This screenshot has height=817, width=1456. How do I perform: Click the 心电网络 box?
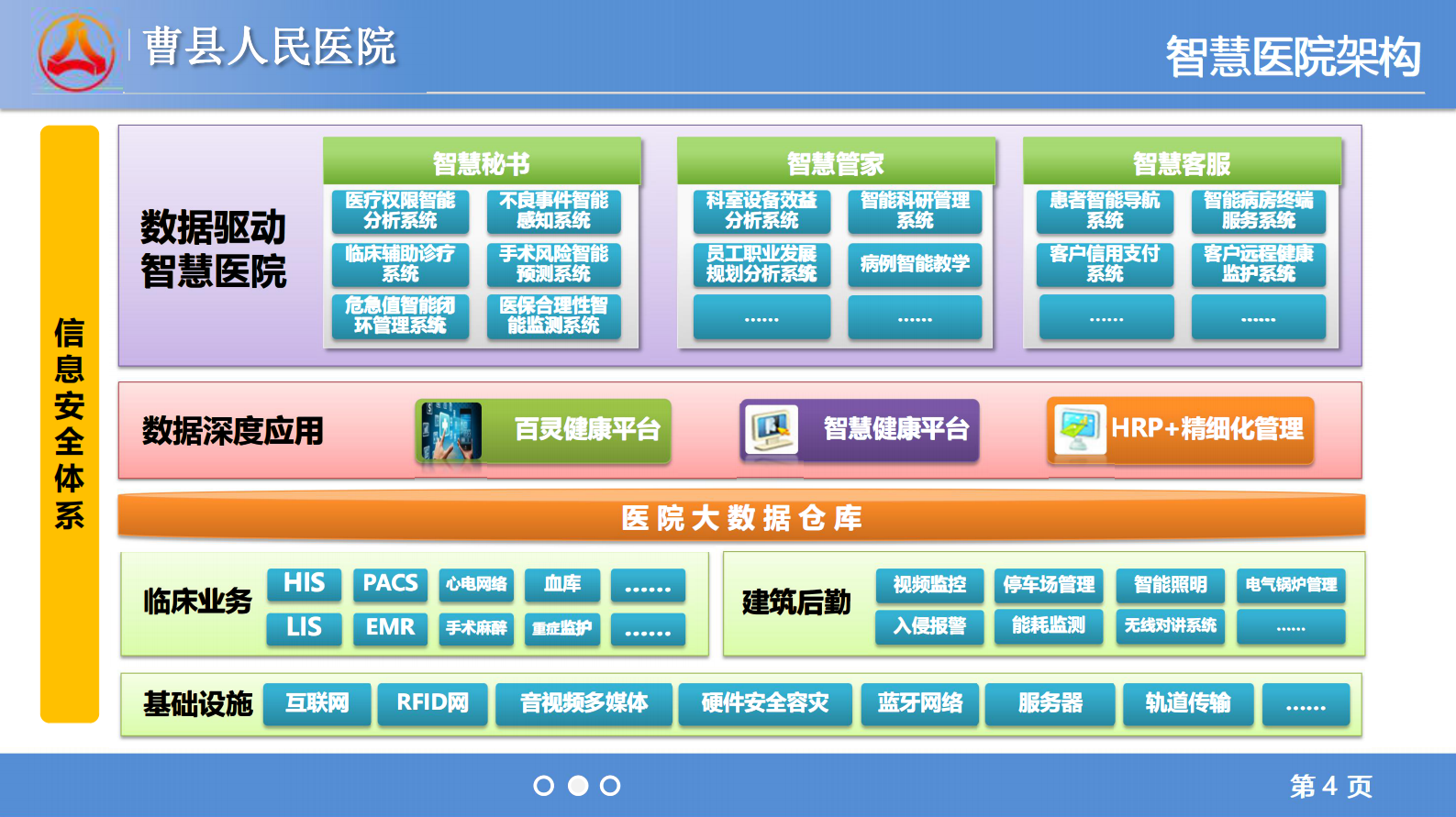pos(476,584)
